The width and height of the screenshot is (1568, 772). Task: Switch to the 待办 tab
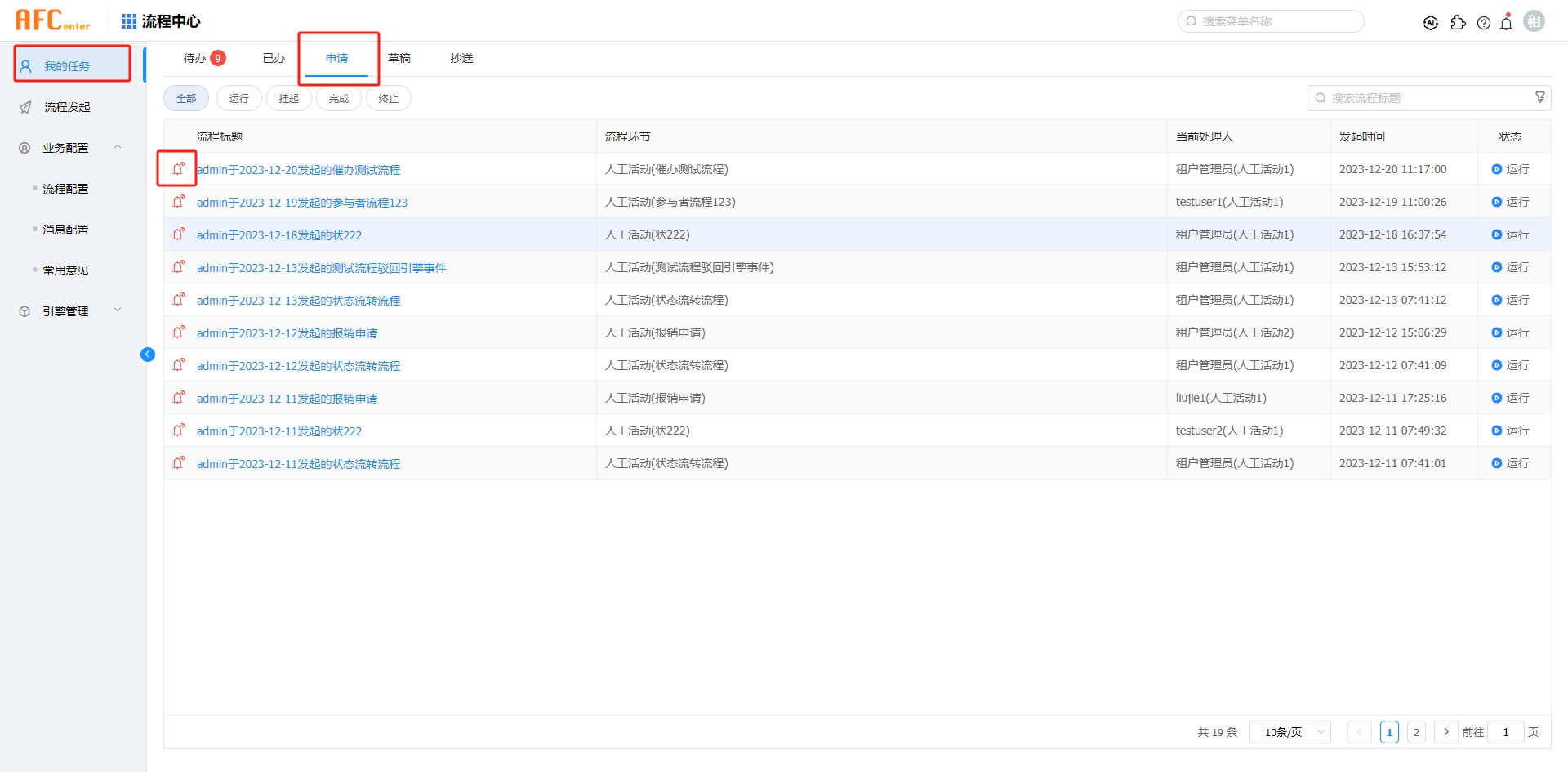point(195,58)
